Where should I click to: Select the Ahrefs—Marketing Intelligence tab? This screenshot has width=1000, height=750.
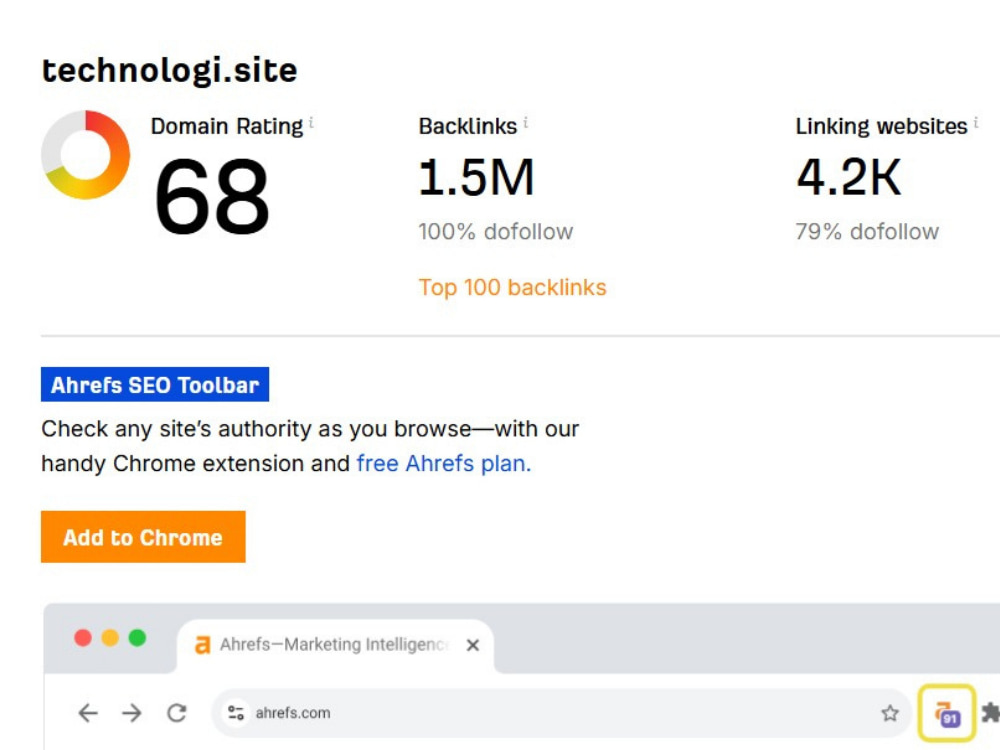click(335, 645)
